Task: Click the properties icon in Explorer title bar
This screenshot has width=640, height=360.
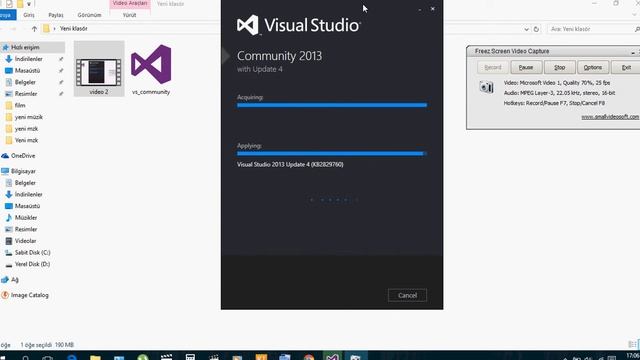Action: point(9,4)
